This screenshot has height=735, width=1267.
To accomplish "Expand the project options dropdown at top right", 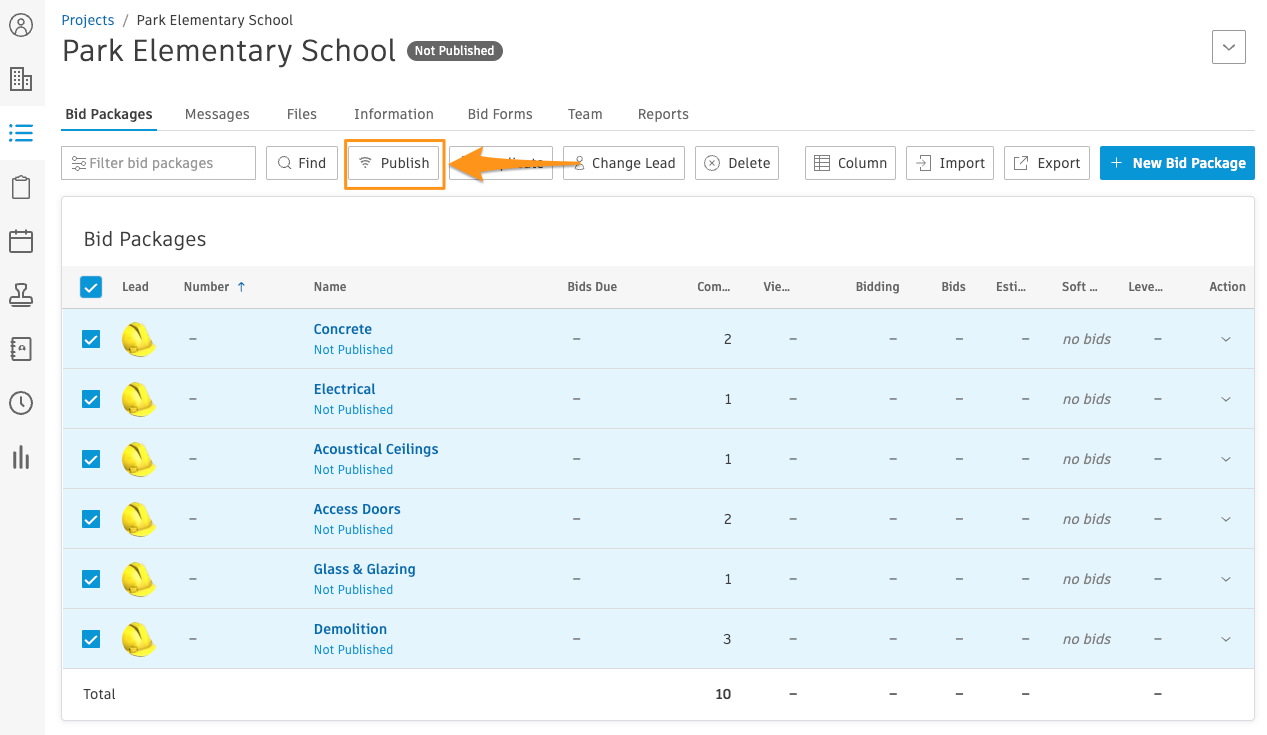I will click(x=1228, y=47).
